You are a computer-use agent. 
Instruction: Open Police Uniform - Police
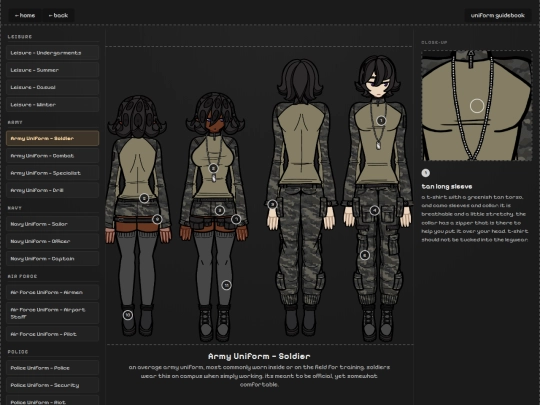tap(52, 368)
